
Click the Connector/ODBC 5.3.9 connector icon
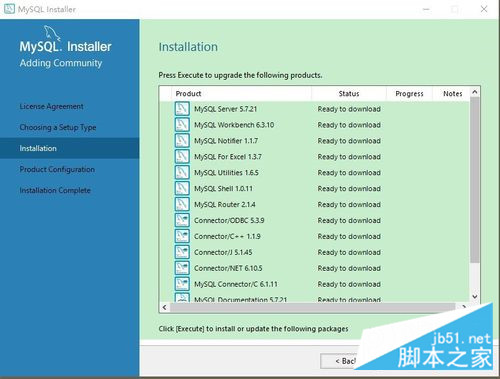click(x=182, y=220)
